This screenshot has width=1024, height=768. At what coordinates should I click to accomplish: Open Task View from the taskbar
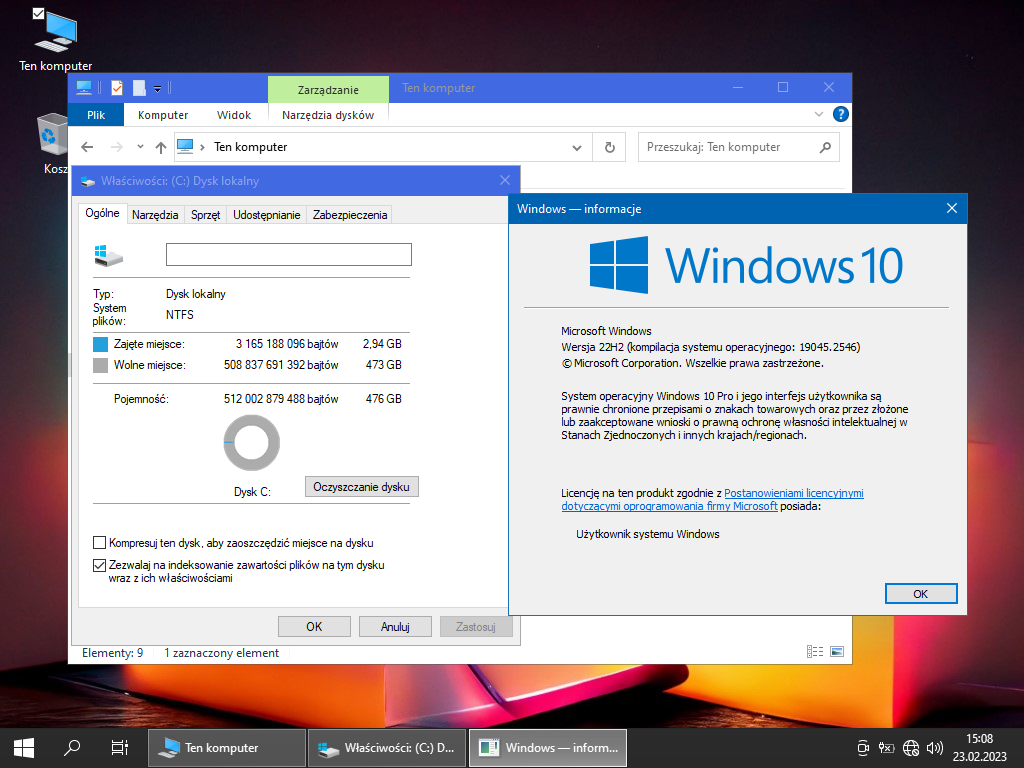pos(119,747)
